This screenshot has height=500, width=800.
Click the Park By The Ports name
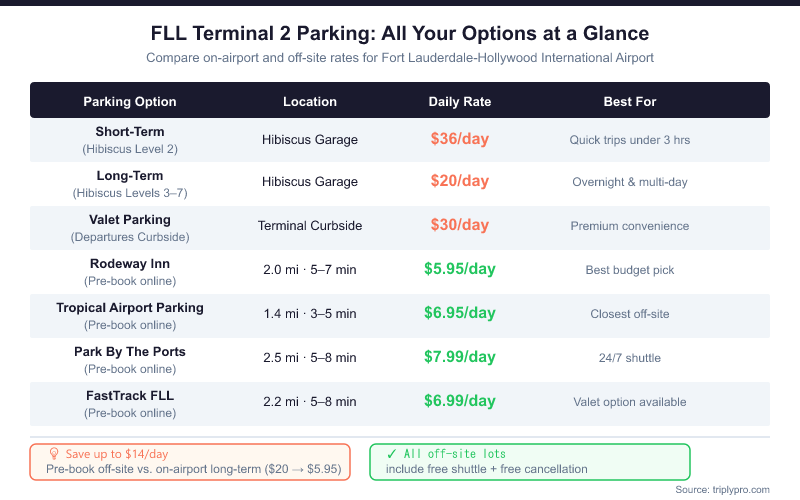click(x=130, y=351)
